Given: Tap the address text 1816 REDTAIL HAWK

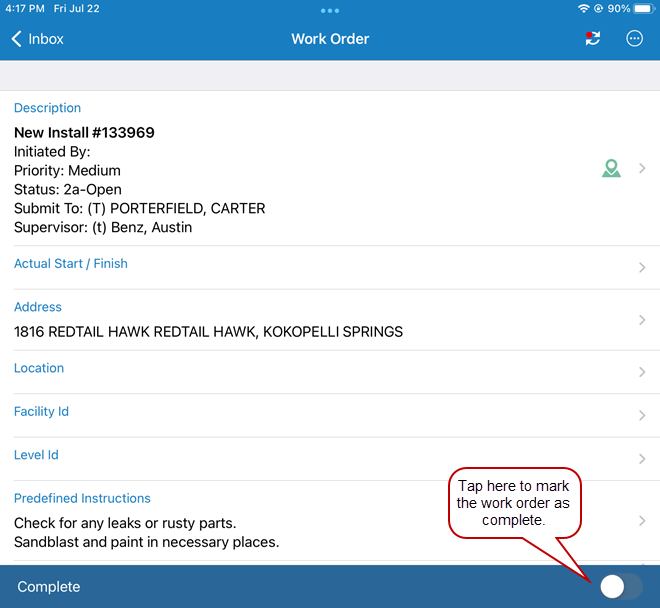Looking at the screenshot, I should pos(208,331).
